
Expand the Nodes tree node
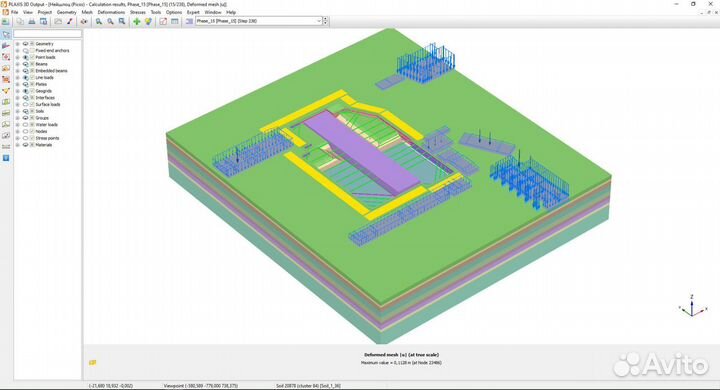click(x=17, y=131)
